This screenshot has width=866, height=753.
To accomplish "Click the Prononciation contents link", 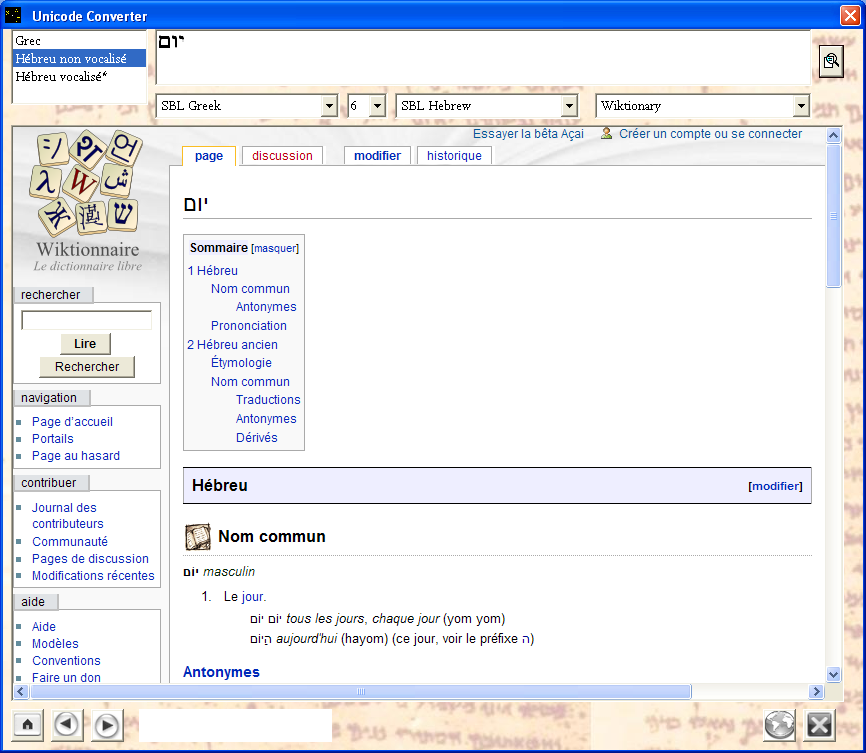I will tap(249, 325).
